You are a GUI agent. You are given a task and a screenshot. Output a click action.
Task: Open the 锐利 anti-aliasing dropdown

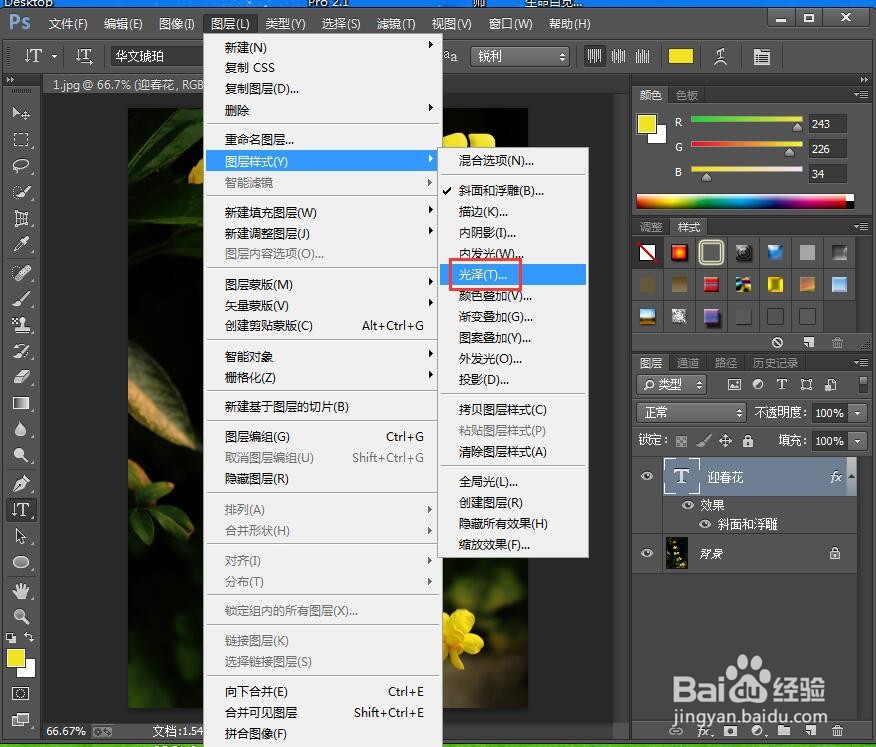pyautogui.click(x=520, y=56)
